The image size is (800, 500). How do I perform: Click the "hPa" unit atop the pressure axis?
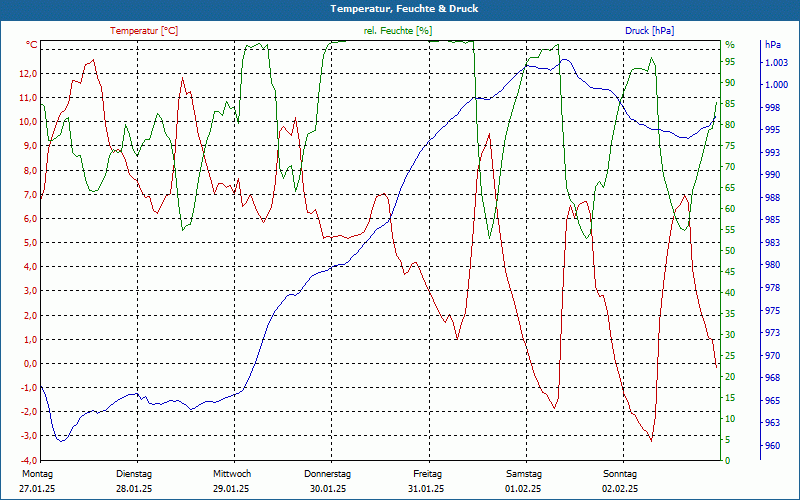[772, 44]
